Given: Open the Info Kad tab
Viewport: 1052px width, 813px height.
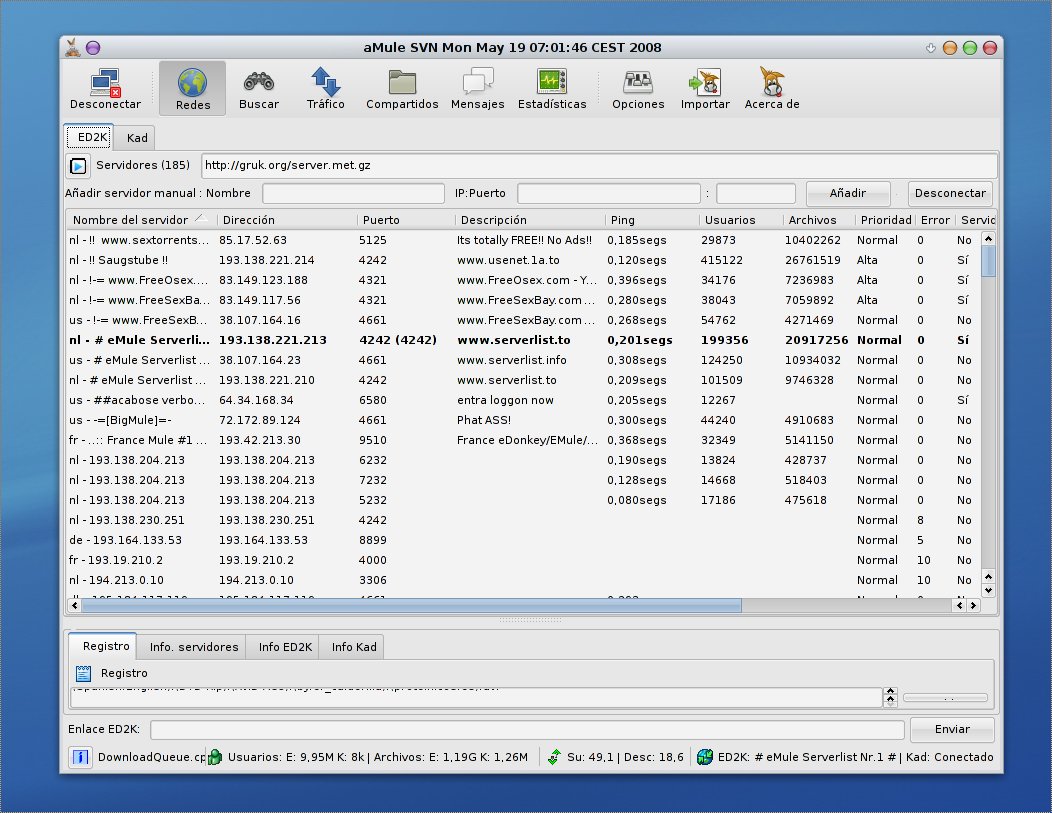Looking at the screenshot, I should tap(354, 647).
